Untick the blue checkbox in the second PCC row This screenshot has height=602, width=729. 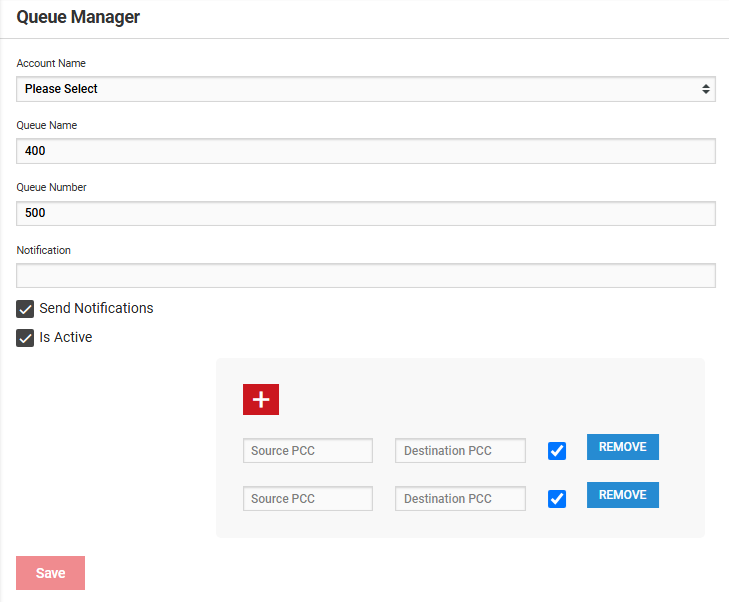[557, 499]
